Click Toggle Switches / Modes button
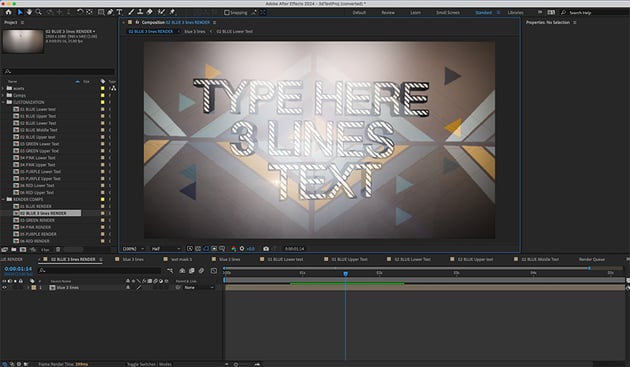 pyautogui.click(x=149, y=364)
